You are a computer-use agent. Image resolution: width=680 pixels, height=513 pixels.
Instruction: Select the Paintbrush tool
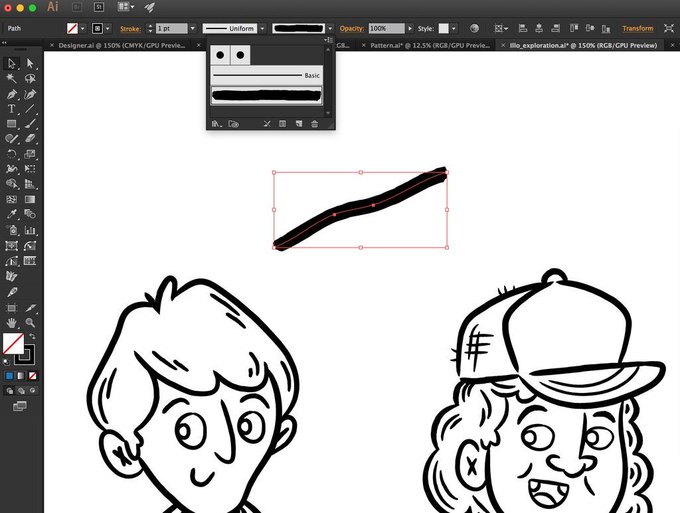[30, 124]
